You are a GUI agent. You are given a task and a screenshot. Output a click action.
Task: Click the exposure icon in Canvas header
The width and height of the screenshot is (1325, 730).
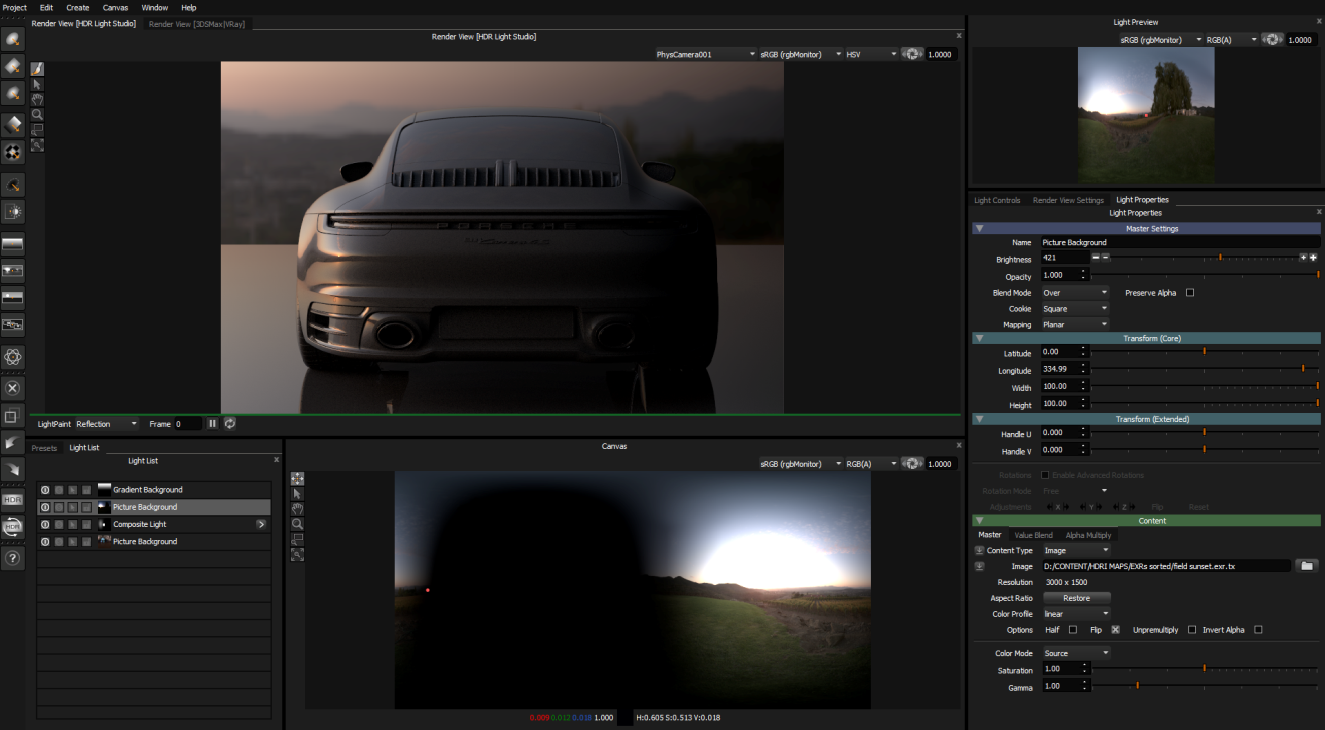click(x=911, y=464)
